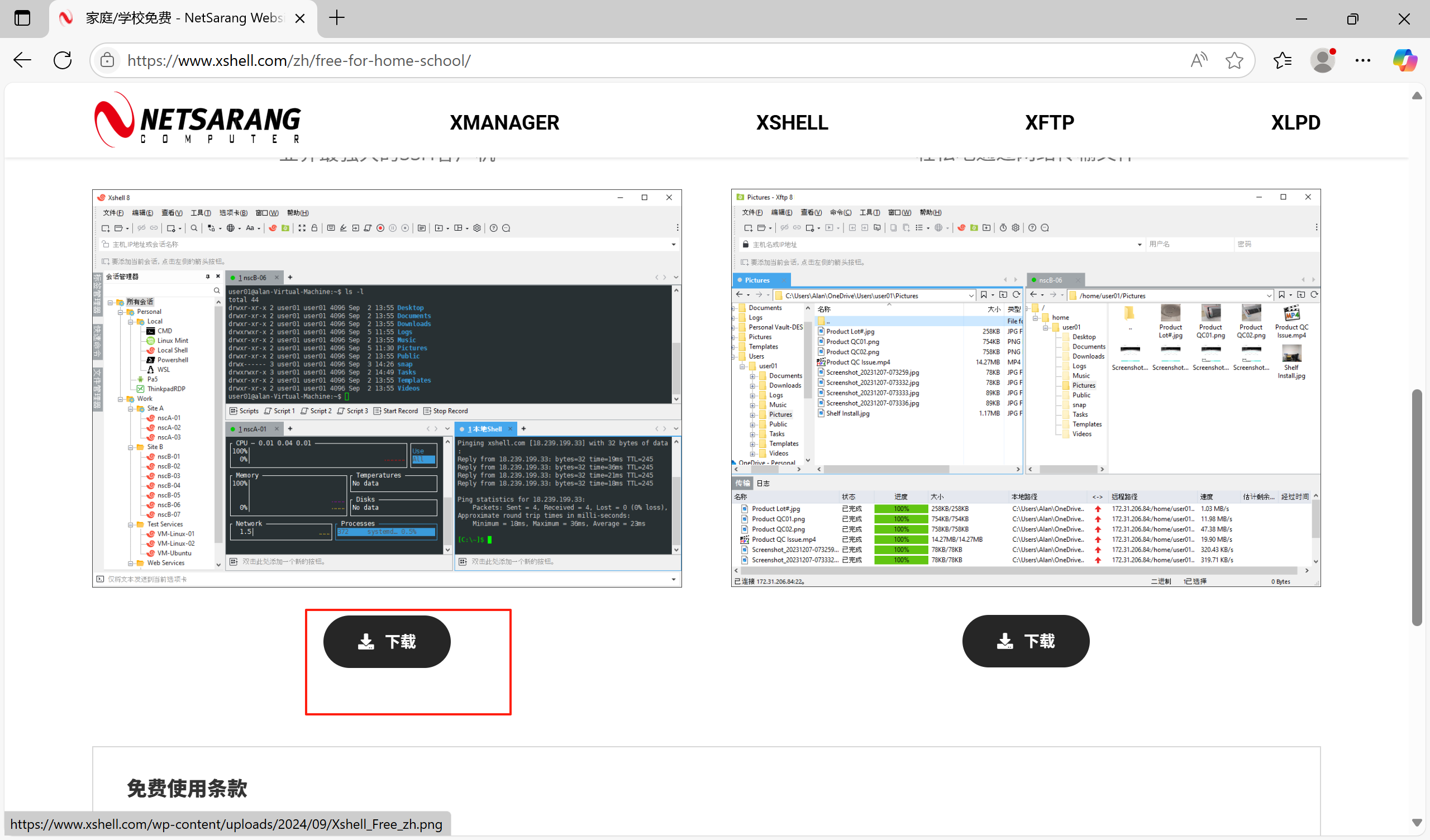Open the XMANAGER navigation menu

[504, 123]
